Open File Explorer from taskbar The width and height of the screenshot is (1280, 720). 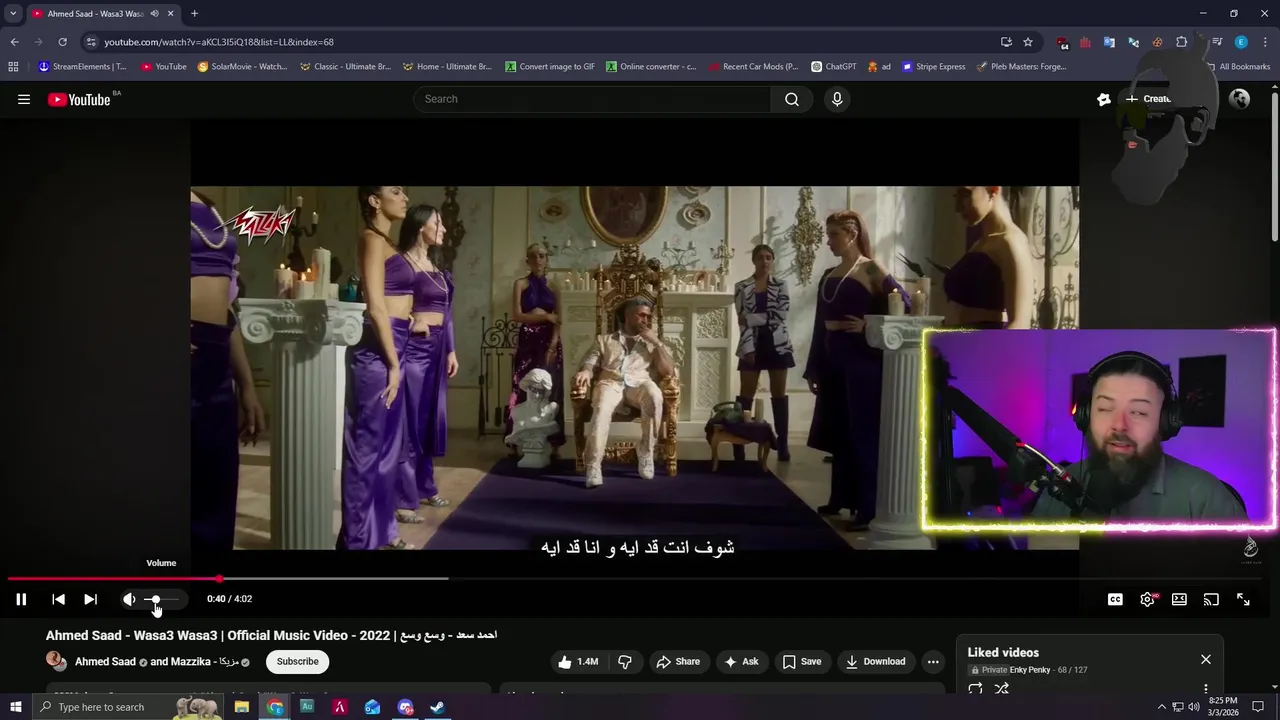pyautogui.click(x=241, y=707)
